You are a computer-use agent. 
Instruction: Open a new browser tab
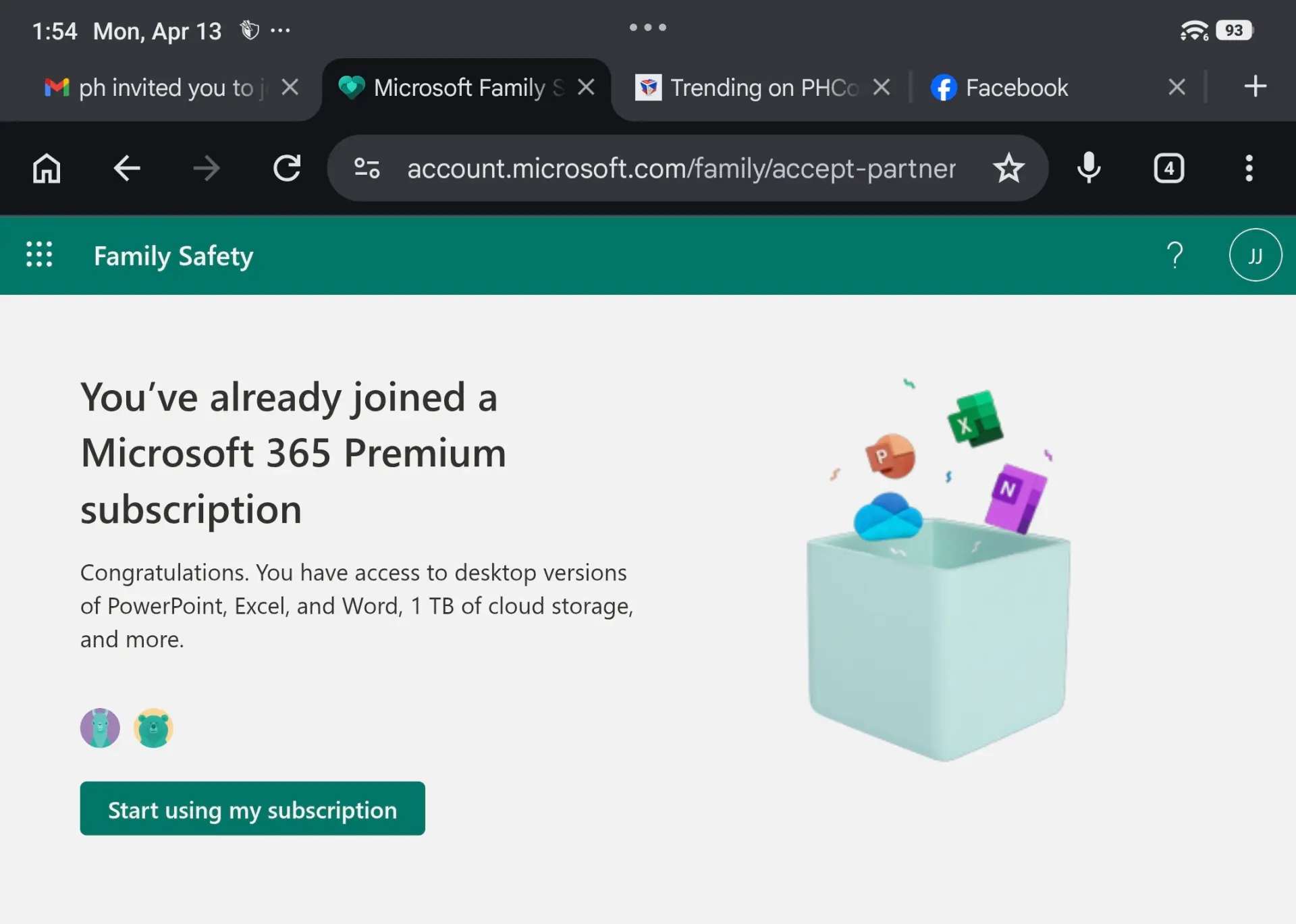coord(1255,86)
